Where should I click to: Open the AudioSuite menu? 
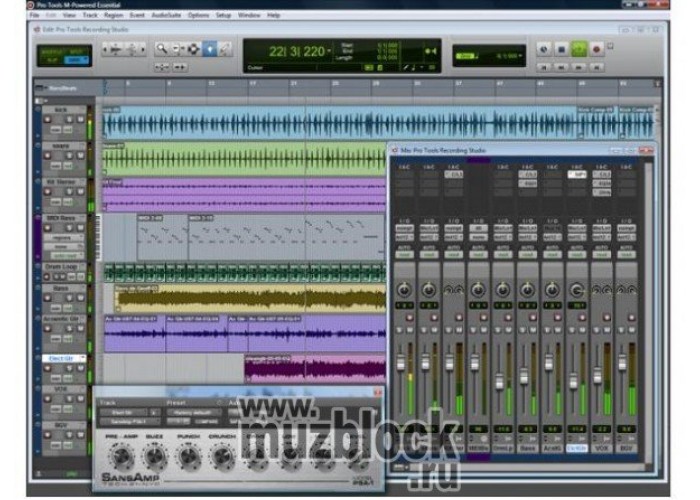tap(166, 15)
